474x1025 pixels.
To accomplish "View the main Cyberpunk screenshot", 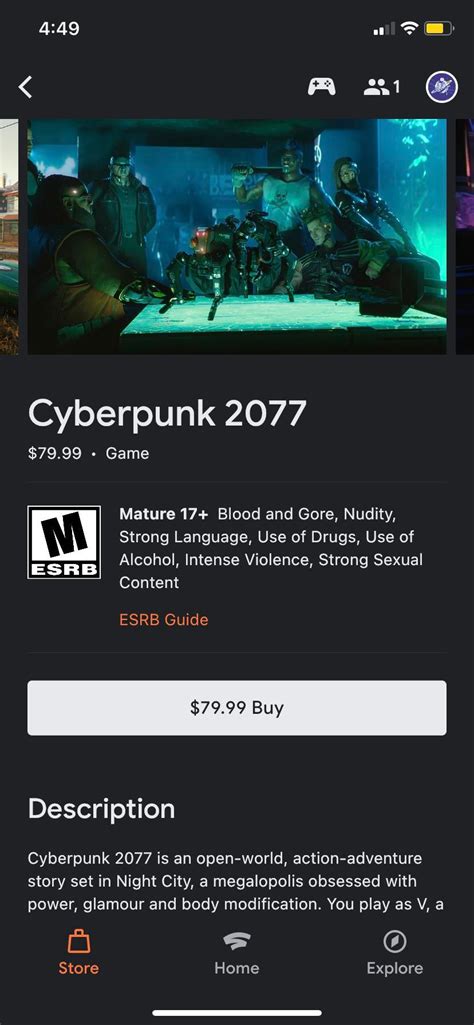I will pos(237,237).
